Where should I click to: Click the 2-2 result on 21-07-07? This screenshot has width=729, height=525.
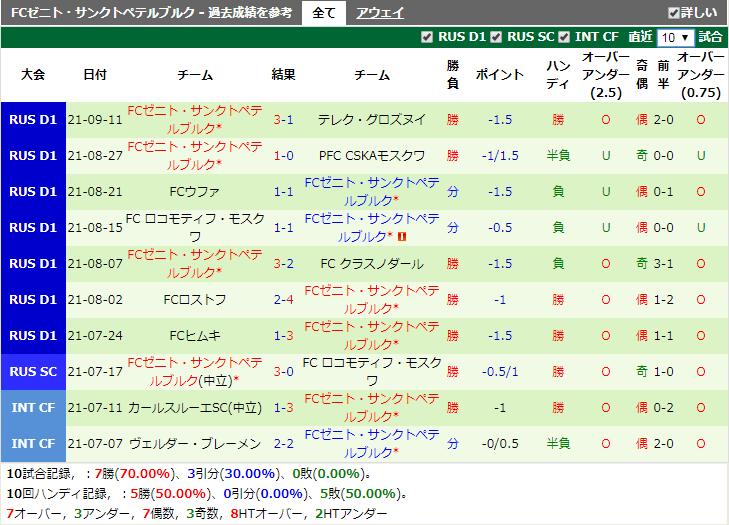(x=283, y=444)
